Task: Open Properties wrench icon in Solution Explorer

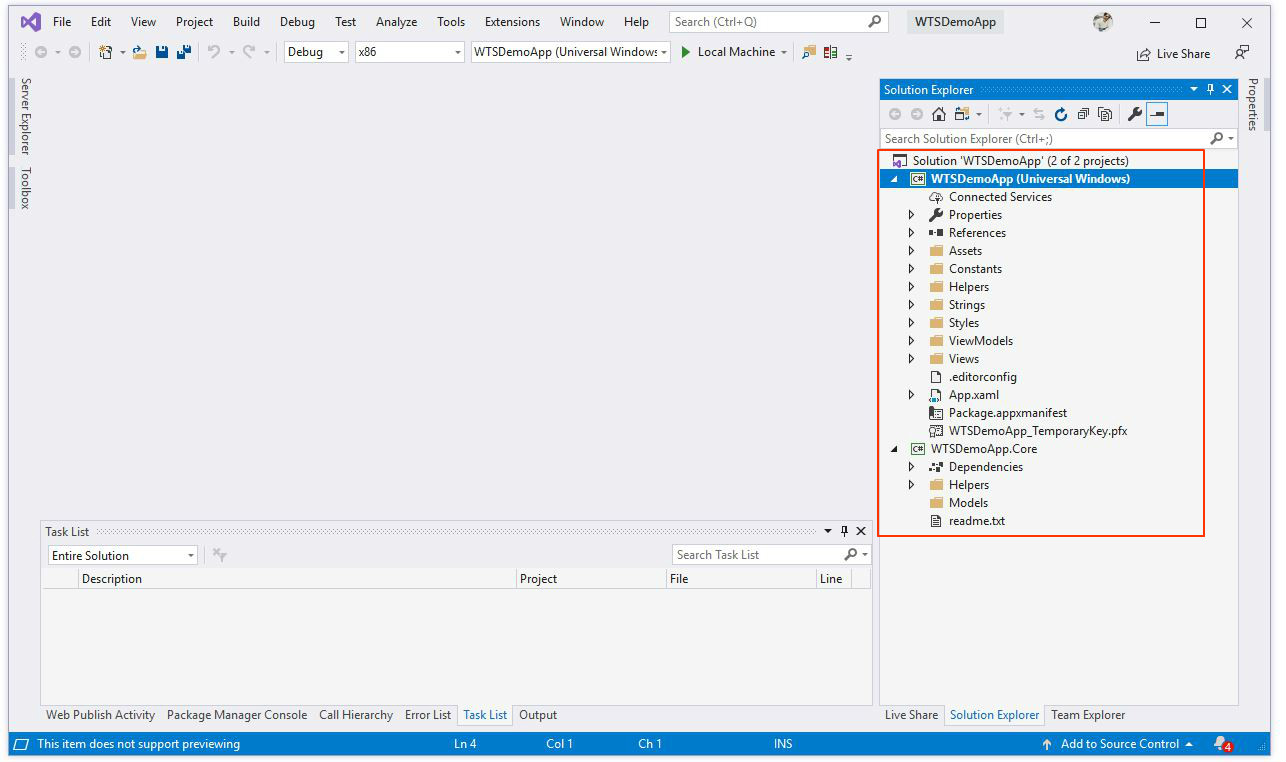Action: (x=1134, y=114)
